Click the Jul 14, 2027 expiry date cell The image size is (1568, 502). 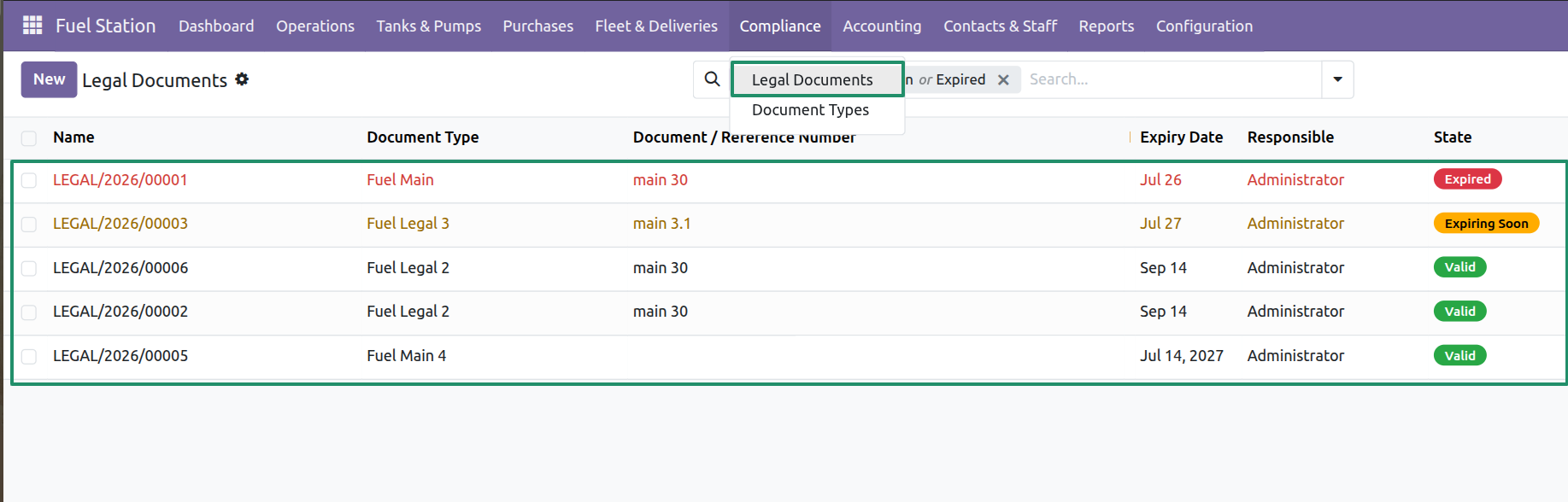[1182, 356]
